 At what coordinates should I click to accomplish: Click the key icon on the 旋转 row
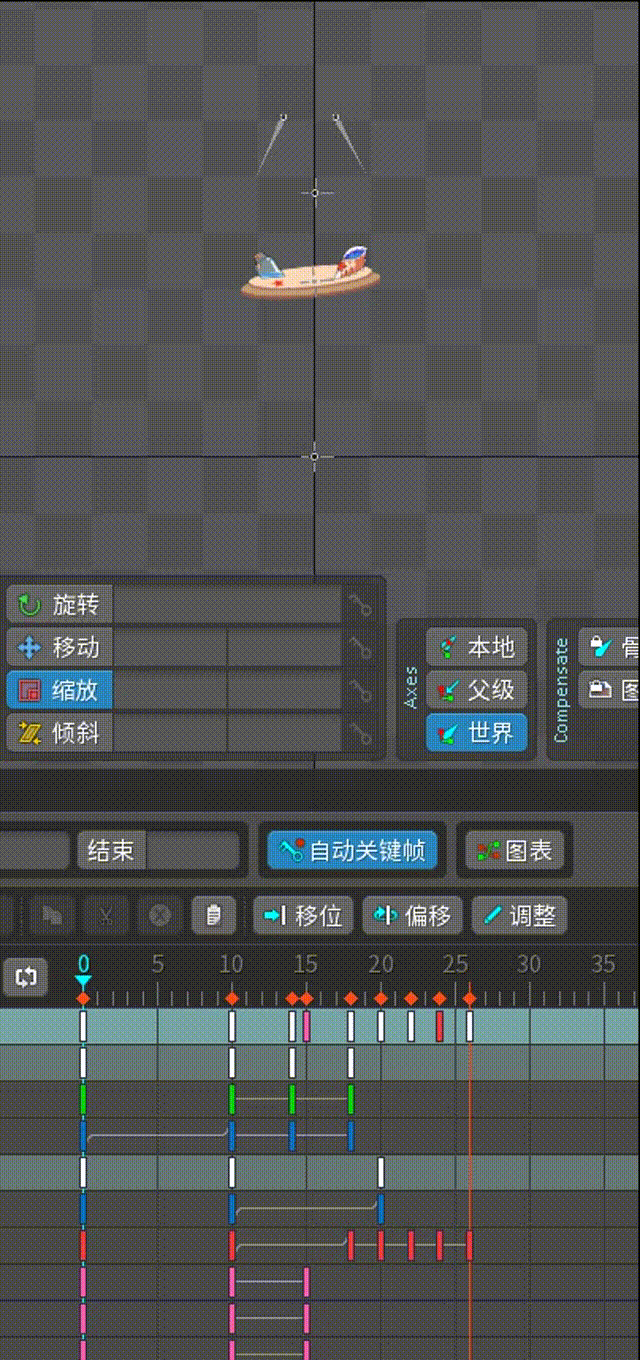coord(361,604)
